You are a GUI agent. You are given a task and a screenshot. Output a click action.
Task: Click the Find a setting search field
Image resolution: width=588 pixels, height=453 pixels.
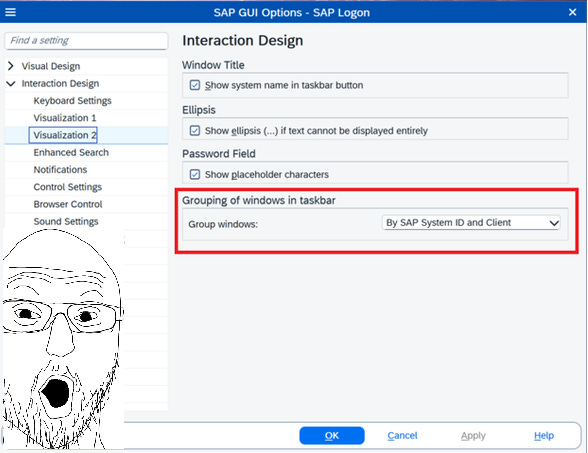(x=86, y=40)
